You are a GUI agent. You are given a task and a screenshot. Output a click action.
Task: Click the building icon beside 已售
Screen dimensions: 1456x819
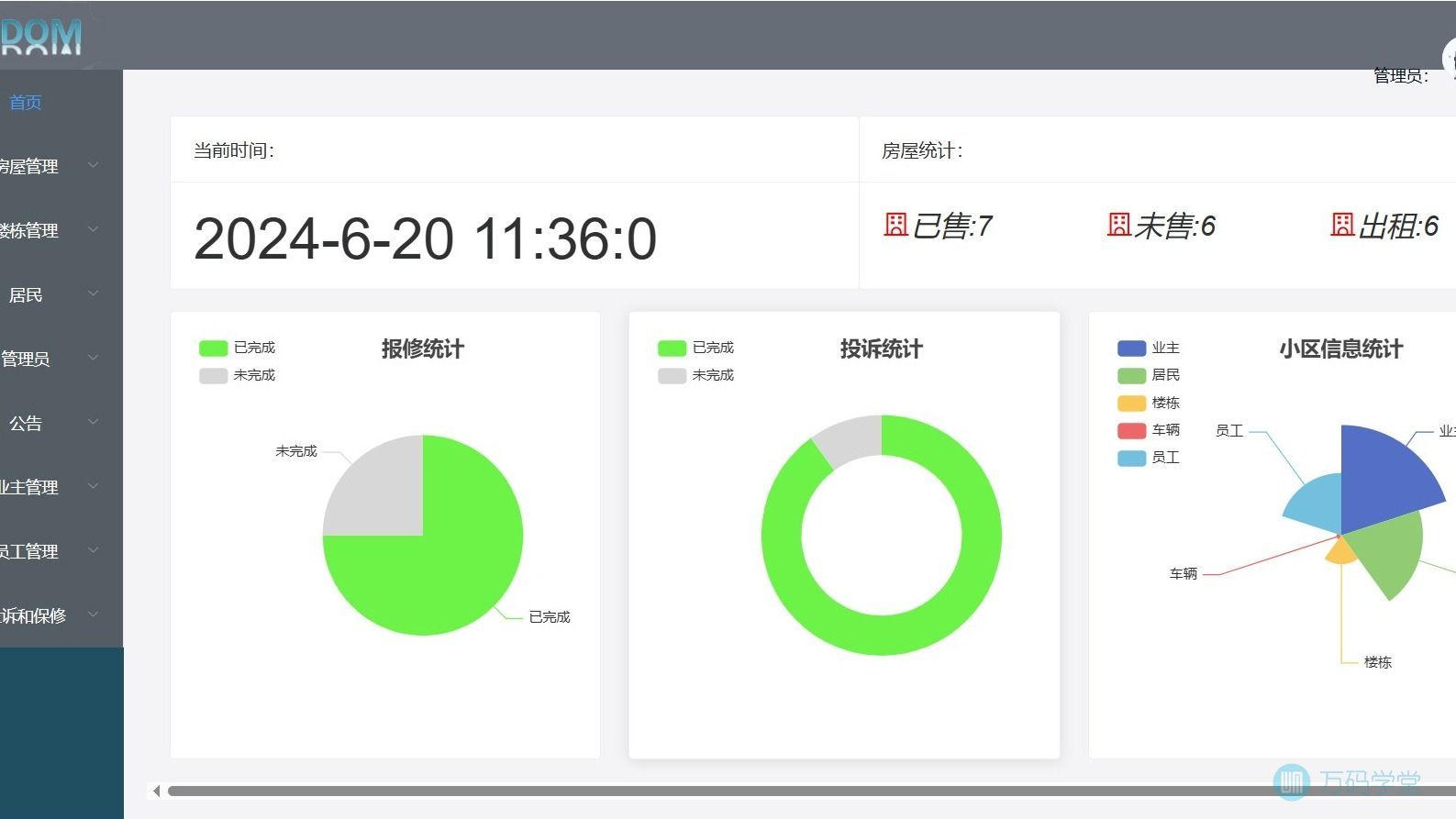coord(895,225)
